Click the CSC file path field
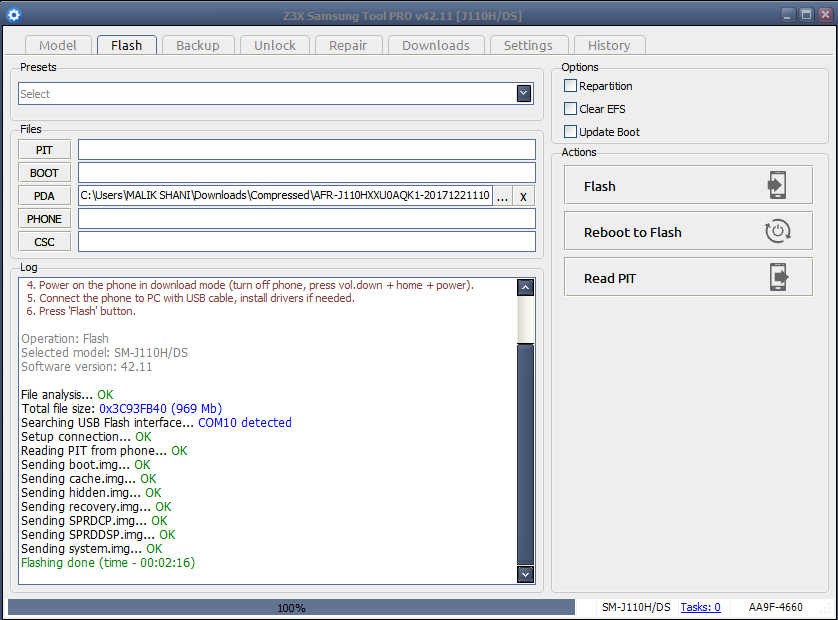The height and width of the screenshot is (620, 838). click(306, 242)
